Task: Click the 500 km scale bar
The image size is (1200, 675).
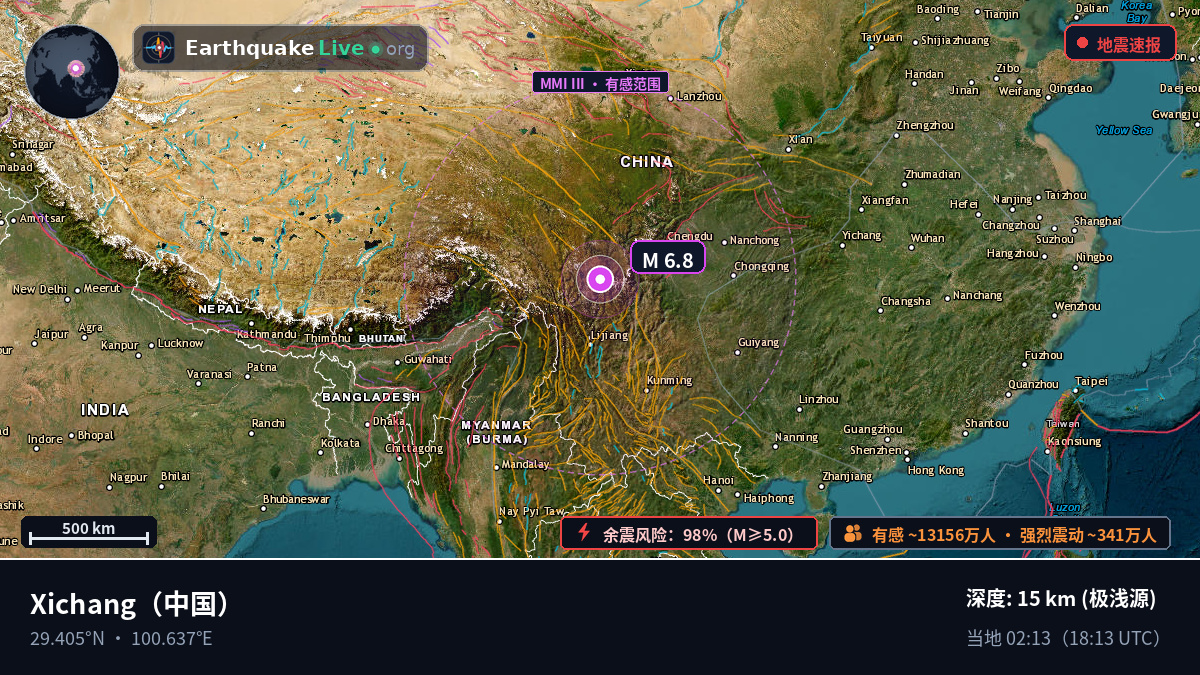Action: [89, 532]
